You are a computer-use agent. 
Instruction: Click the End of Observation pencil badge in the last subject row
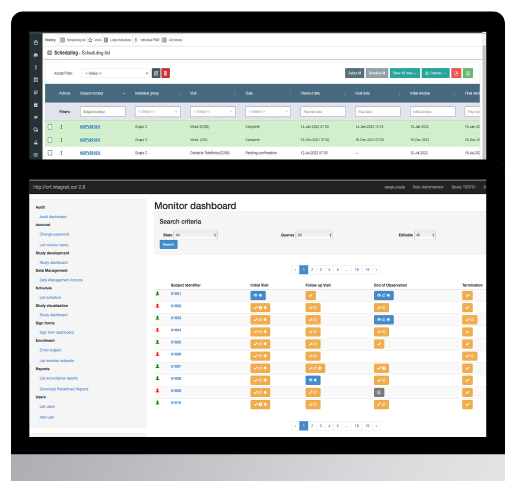(381, 404)
